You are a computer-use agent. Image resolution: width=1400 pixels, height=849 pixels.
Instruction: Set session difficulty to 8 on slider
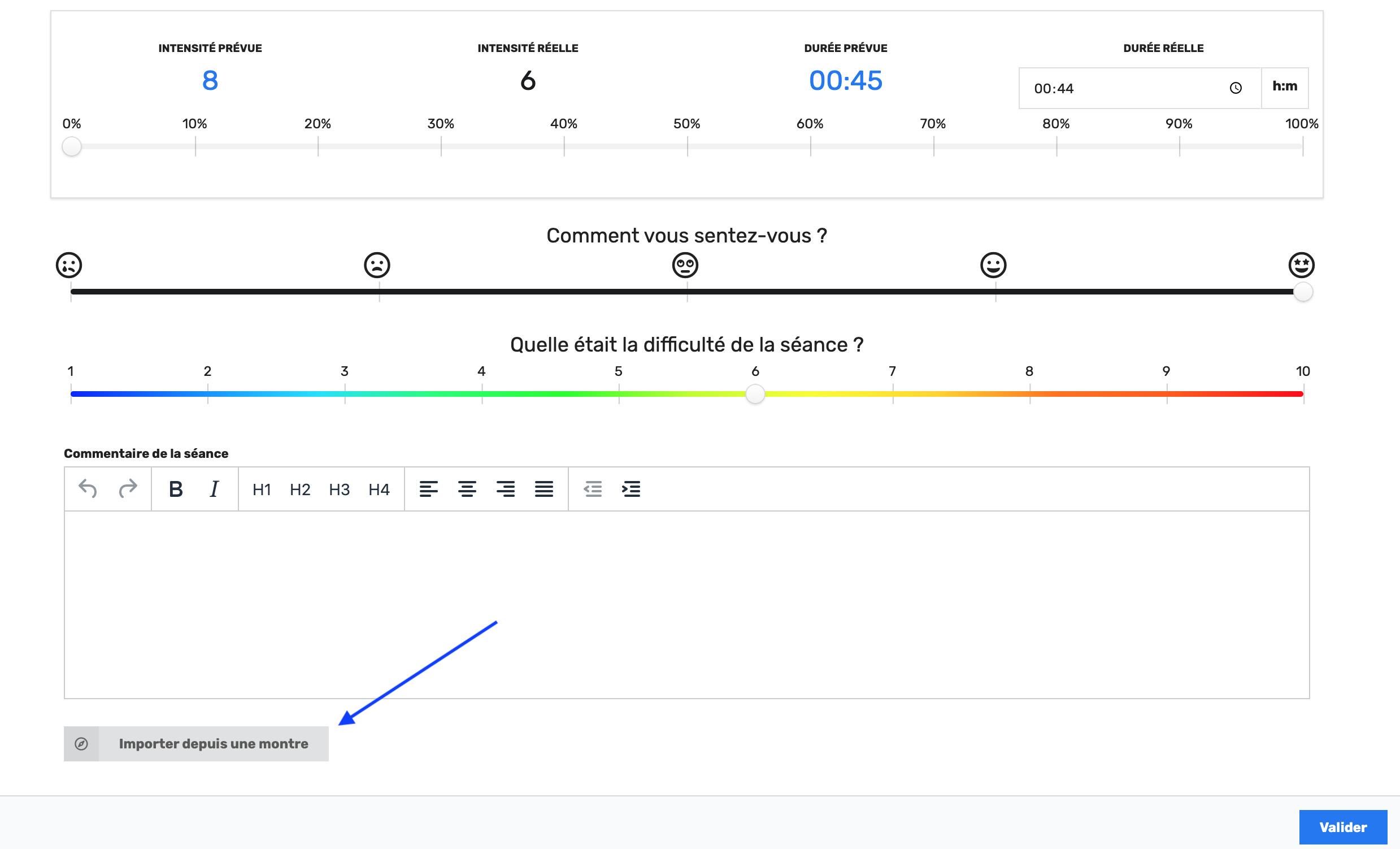pyautogui.click(x=1029, y=394)
